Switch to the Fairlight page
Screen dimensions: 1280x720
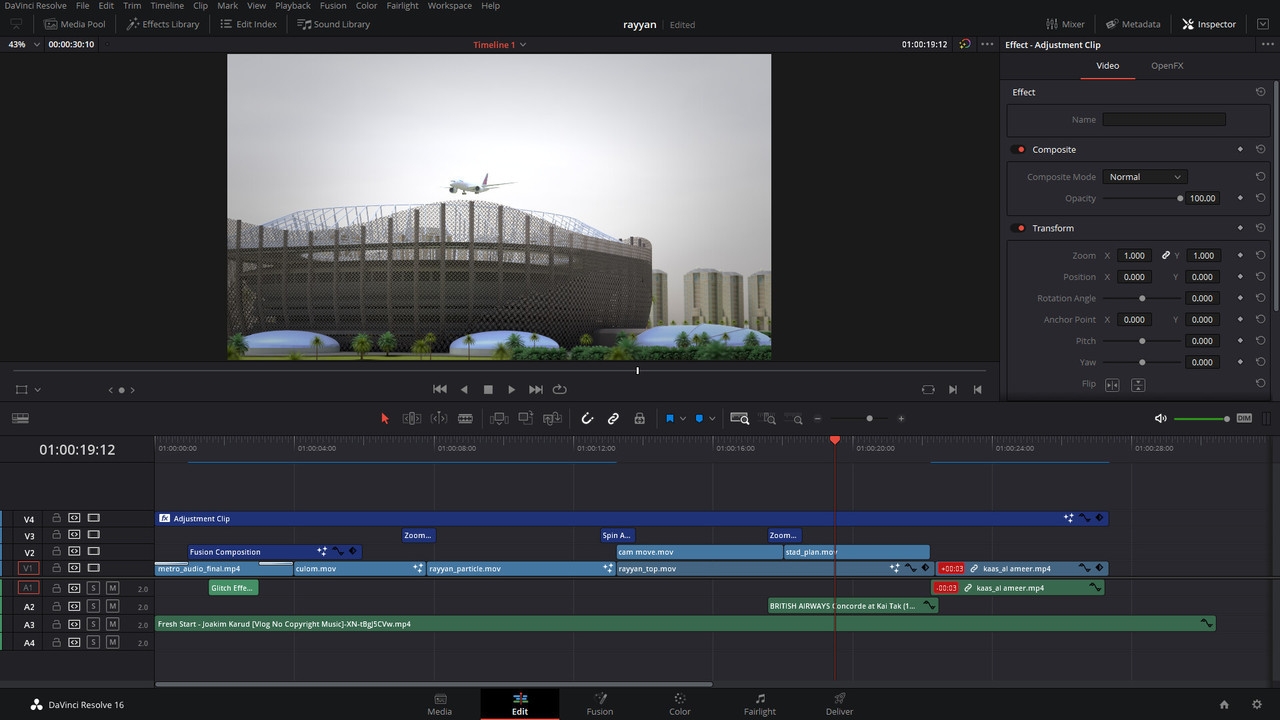coord(760,704)
